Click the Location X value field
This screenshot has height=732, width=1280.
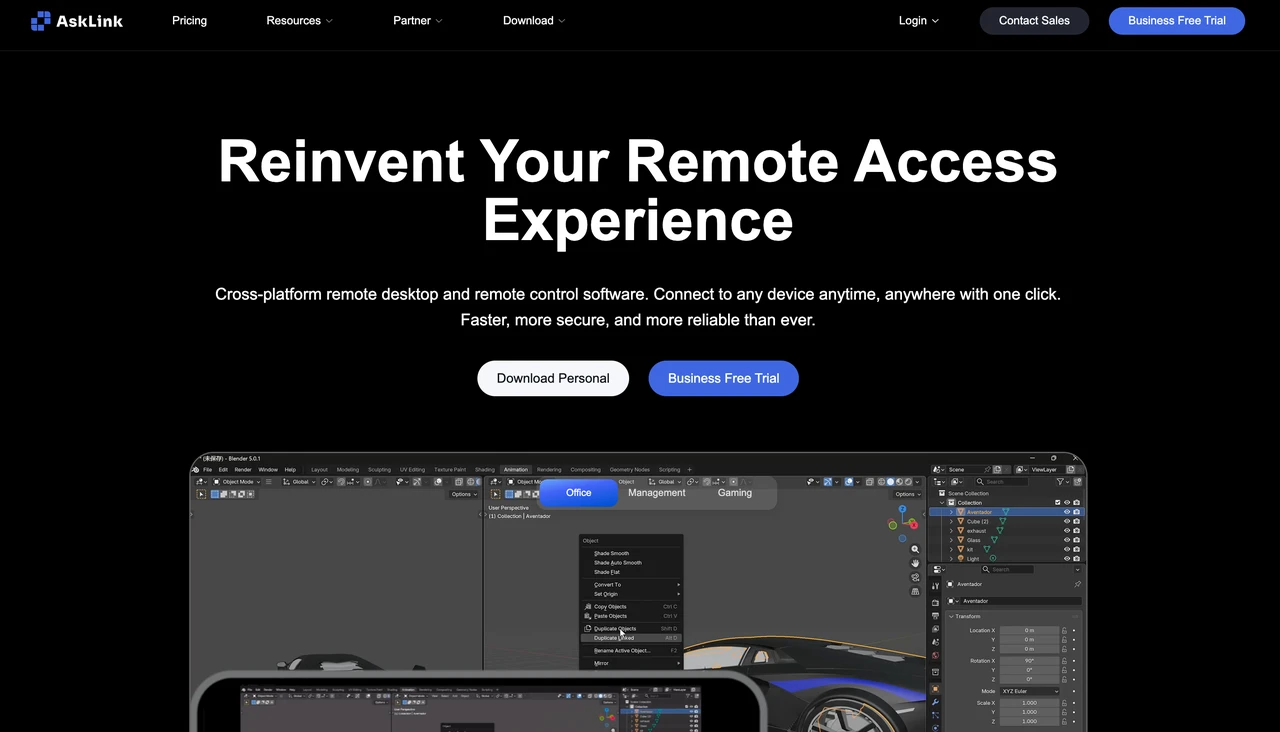(1030, 631)
